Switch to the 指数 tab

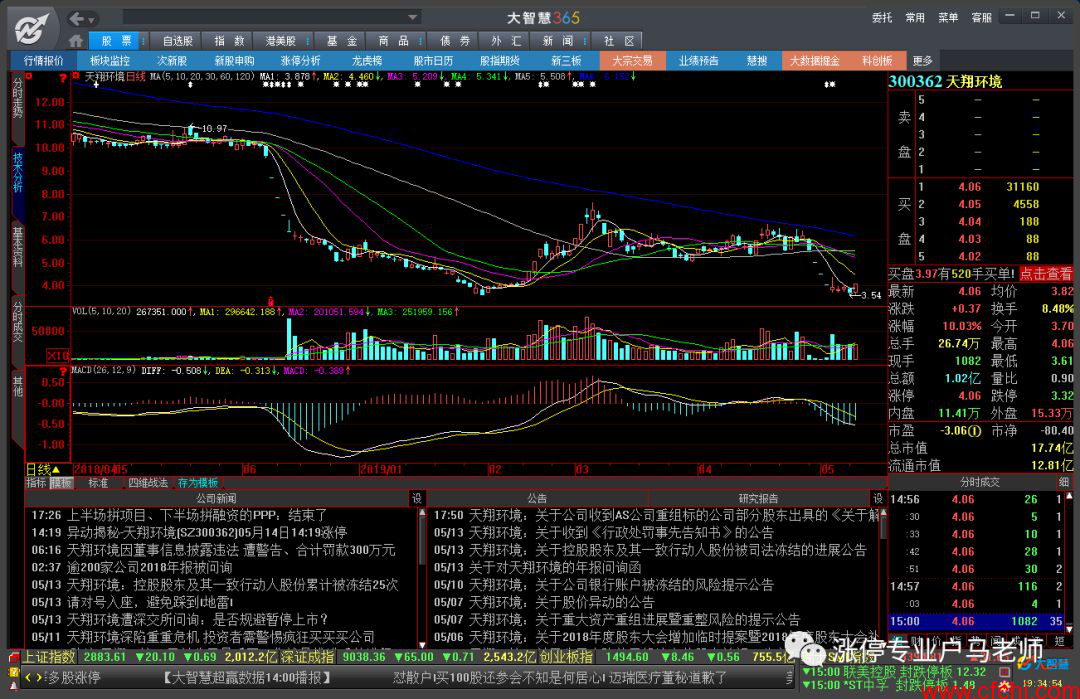(x=229, y=41)
